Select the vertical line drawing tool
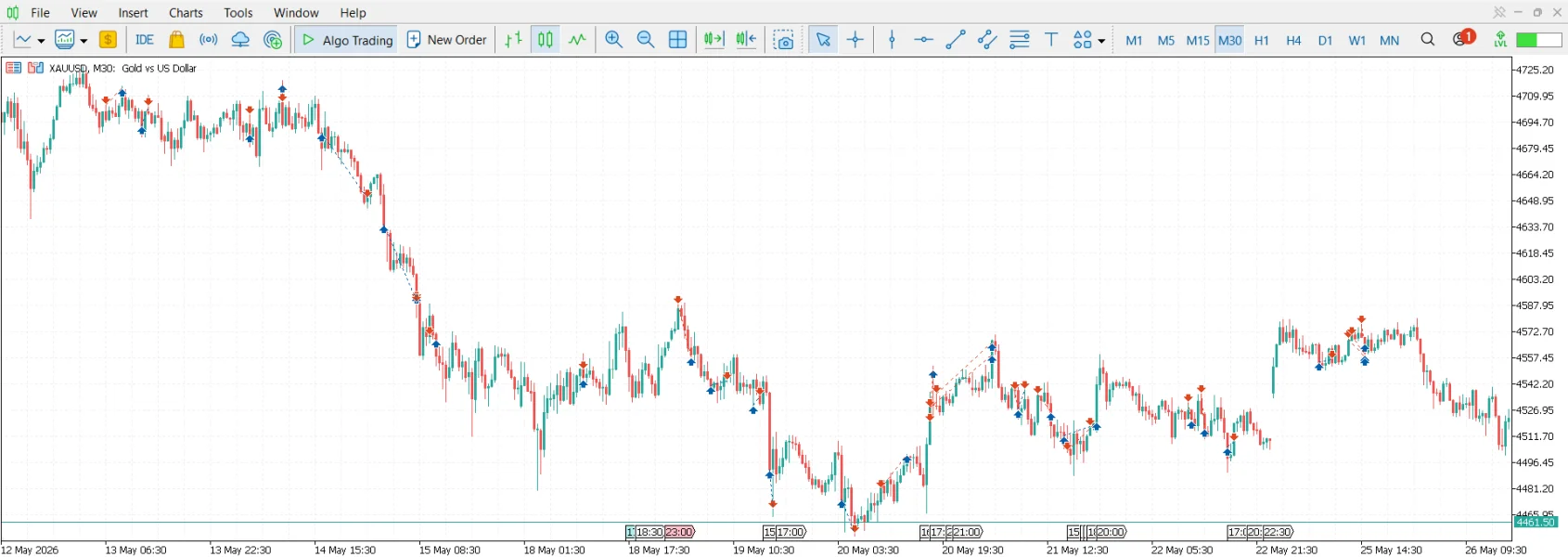1568x557 pixels. pyautogui.click(x=892, y=40)
